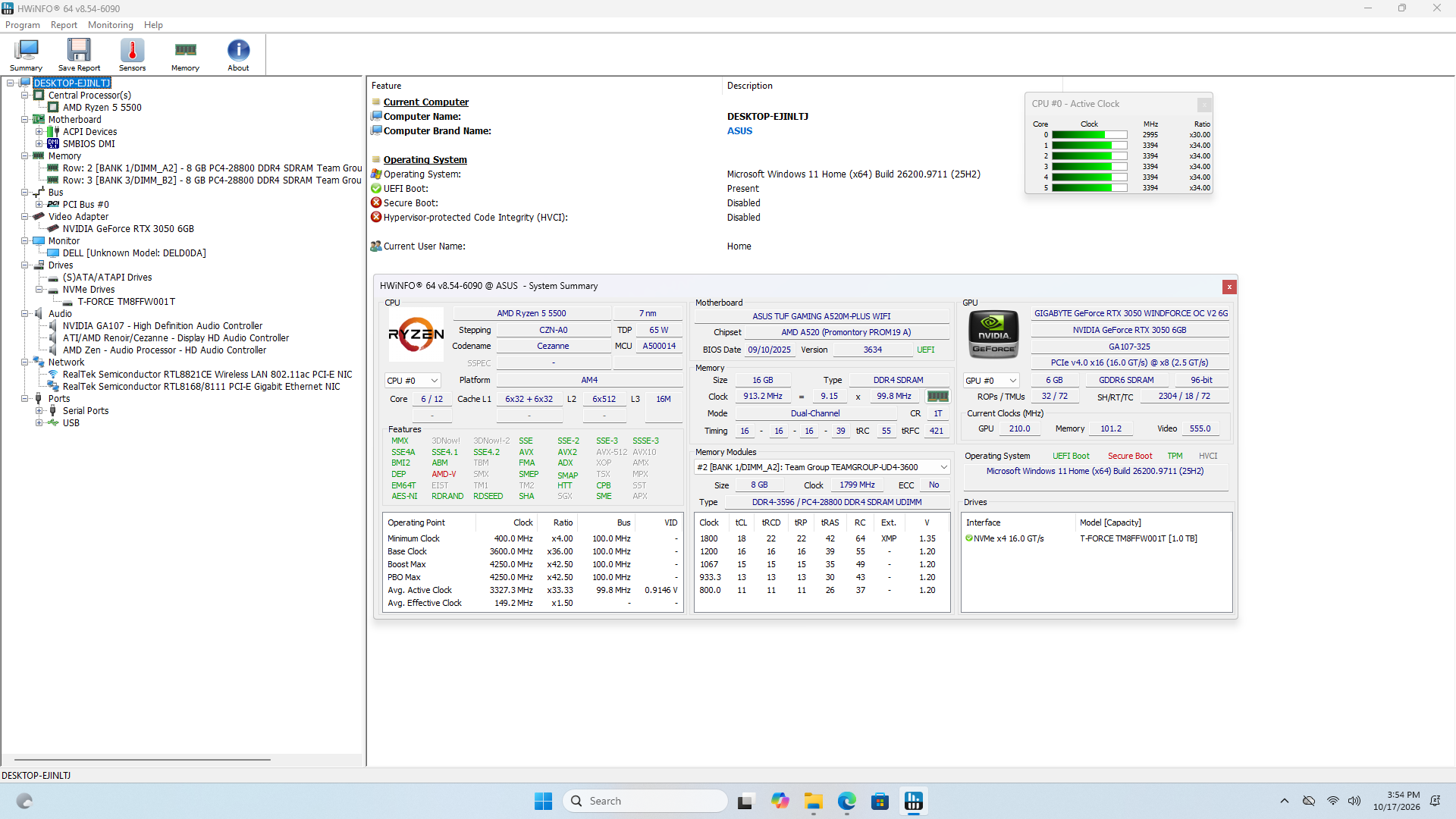Open File Explorer from taskbar
The height and width of the screenshot is (819, 1456).
click(813, 801)
